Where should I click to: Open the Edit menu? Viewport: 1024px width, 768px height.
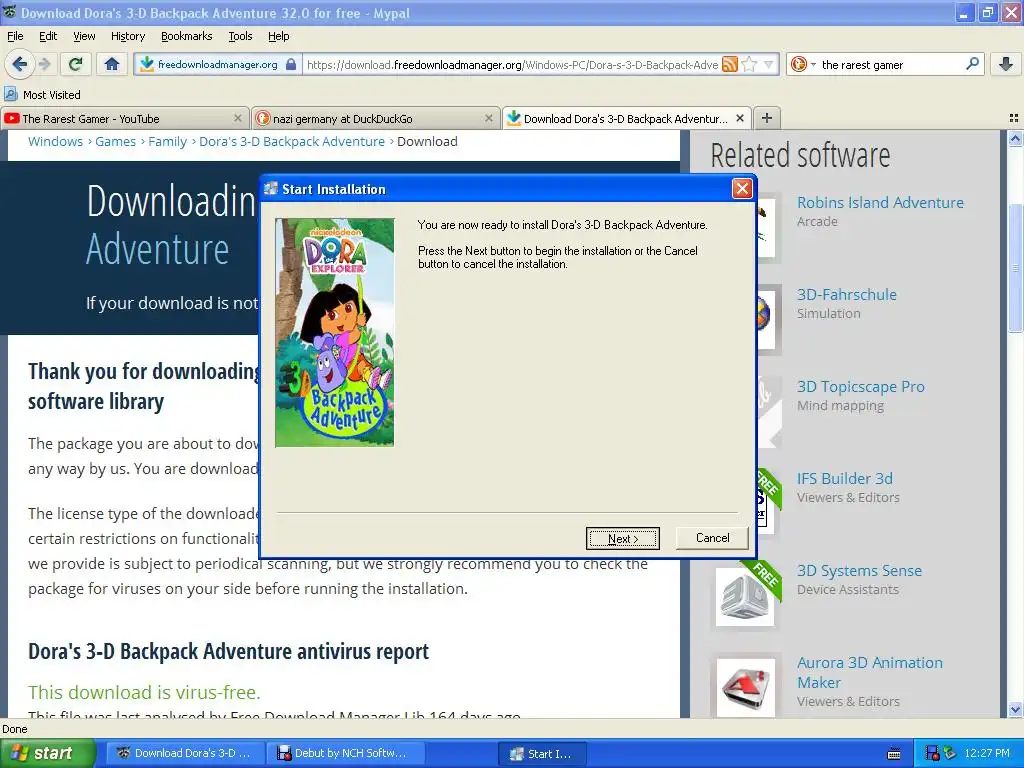(48, 36)
